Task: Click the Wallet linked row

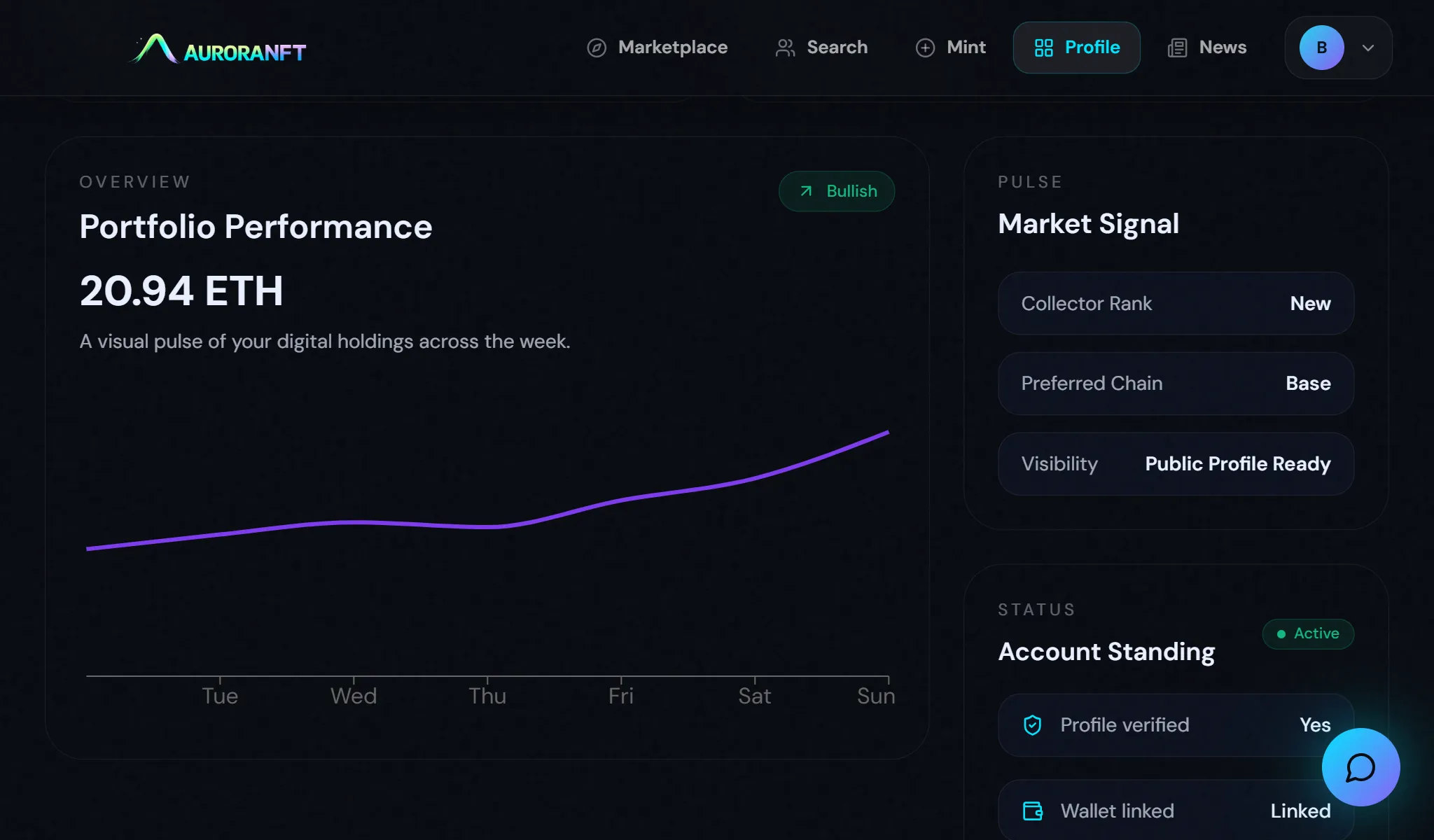Action: [1176, 811]
